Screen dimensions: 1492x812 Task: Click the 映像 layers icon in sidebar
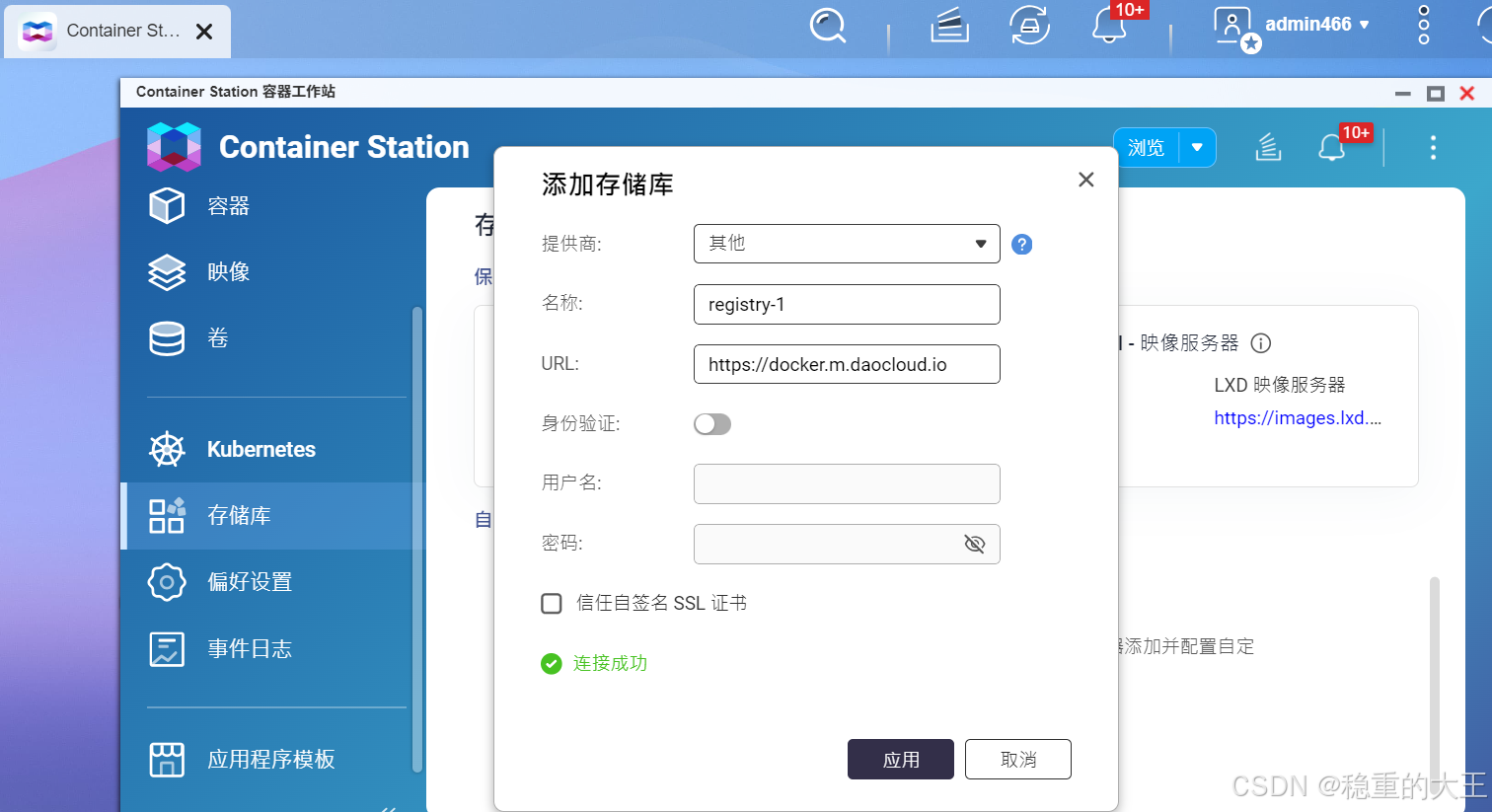click(167, 272)
